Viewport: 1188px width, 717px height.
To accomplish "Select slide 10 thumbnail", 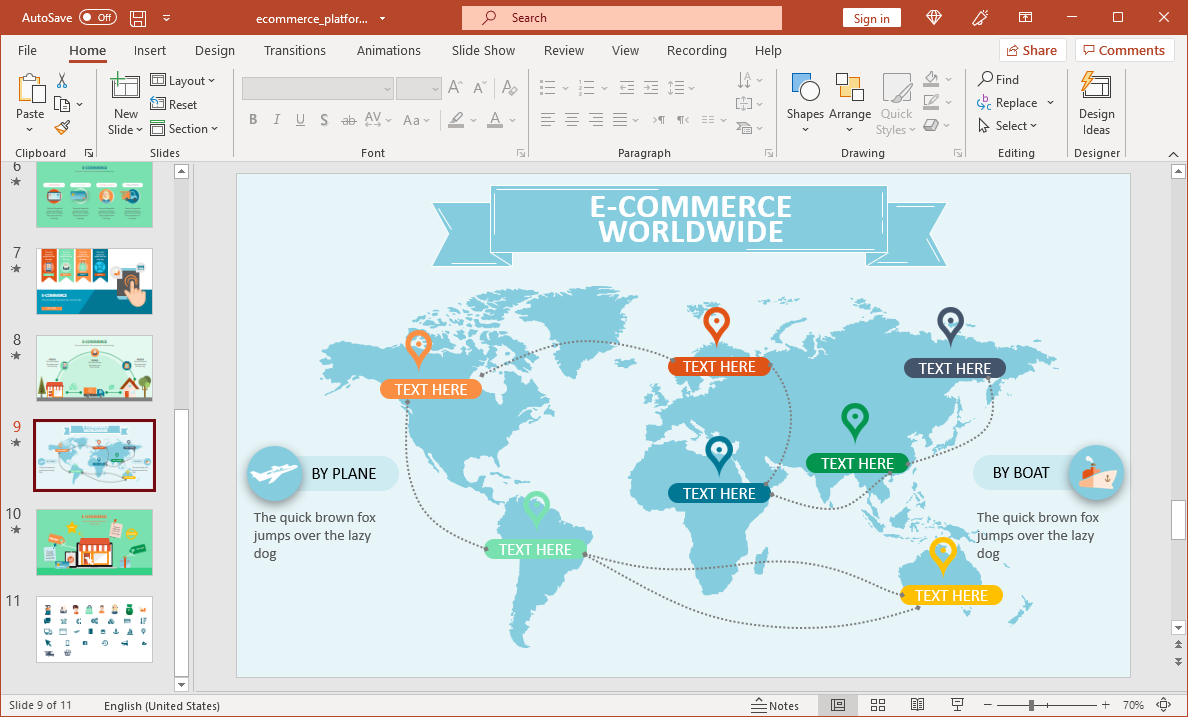I will pos(95,542).
